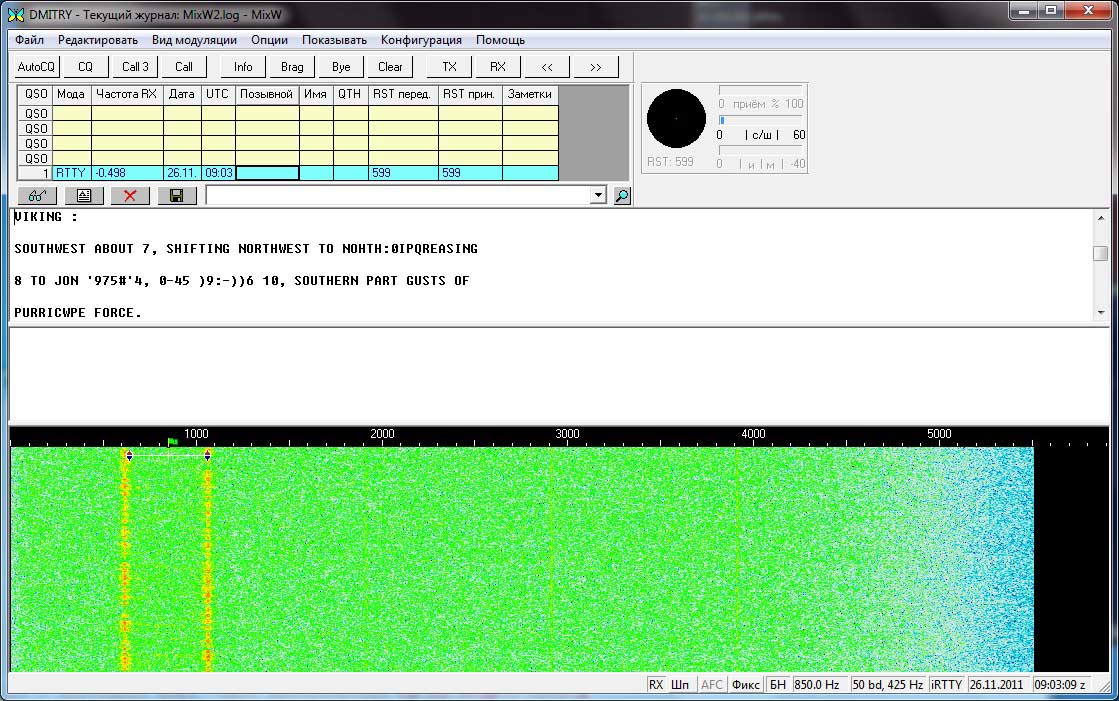Click the Call 3 macro button
Viewport: 1119px width, 701px height.
tap(135, 67)
